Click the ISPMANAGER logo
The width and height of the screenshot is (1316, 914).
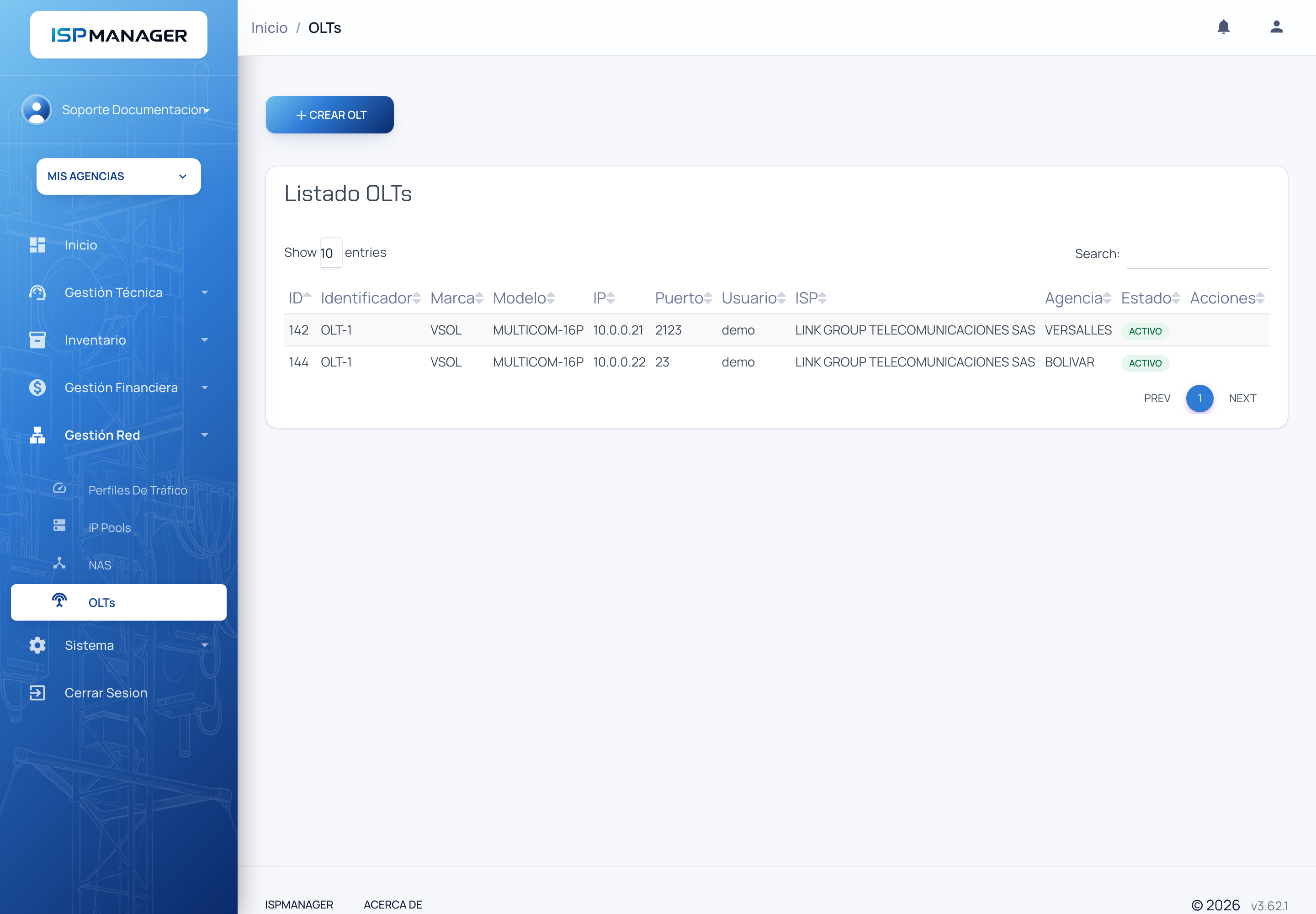click(118, 35)
